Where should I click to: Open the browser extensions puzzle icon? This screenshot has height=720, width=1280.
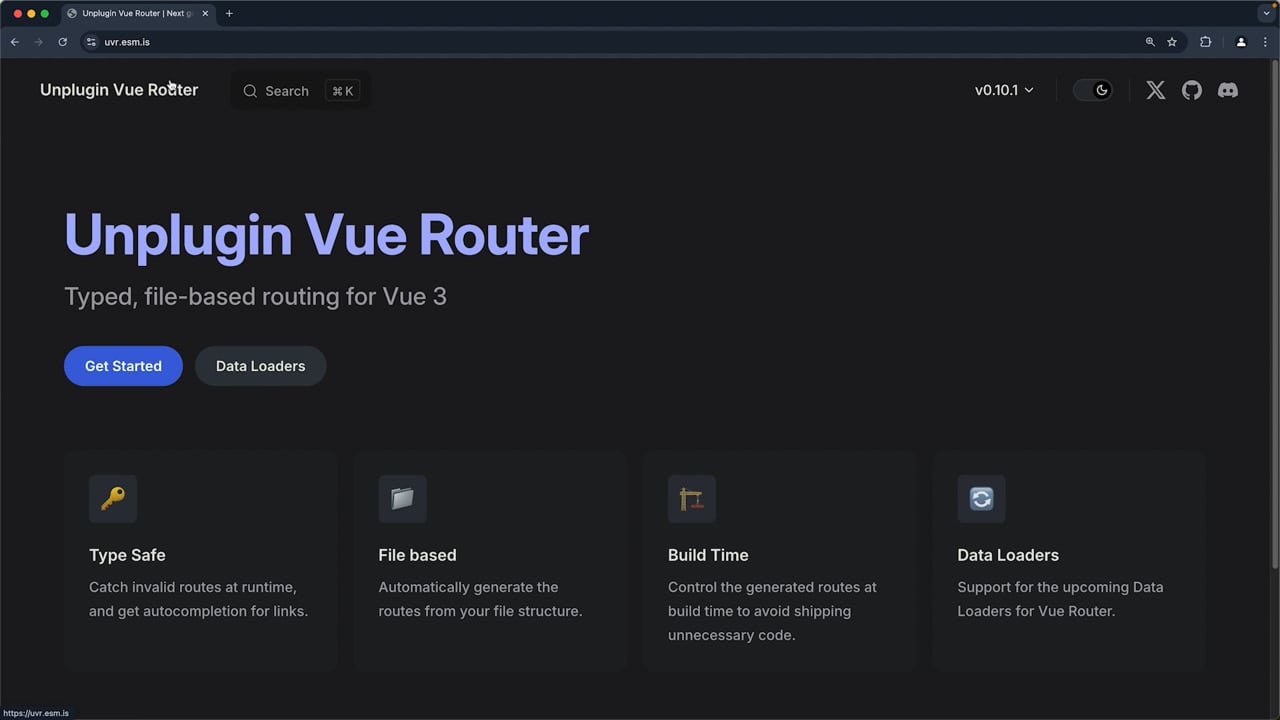click(1205, 42)
